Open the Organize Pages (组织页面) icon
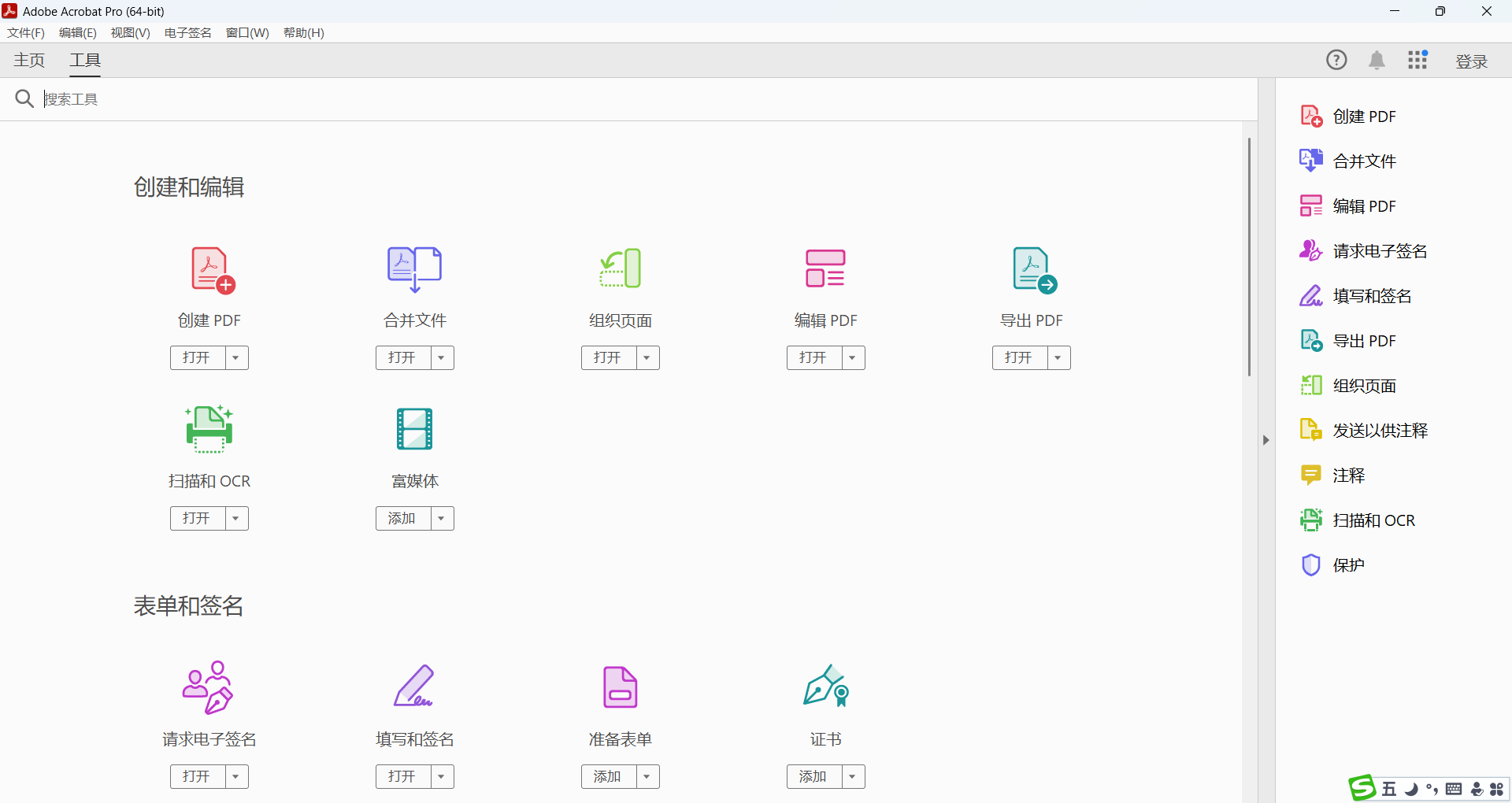The width and height of the screenshot is (1512, 803). pos(621,270)
